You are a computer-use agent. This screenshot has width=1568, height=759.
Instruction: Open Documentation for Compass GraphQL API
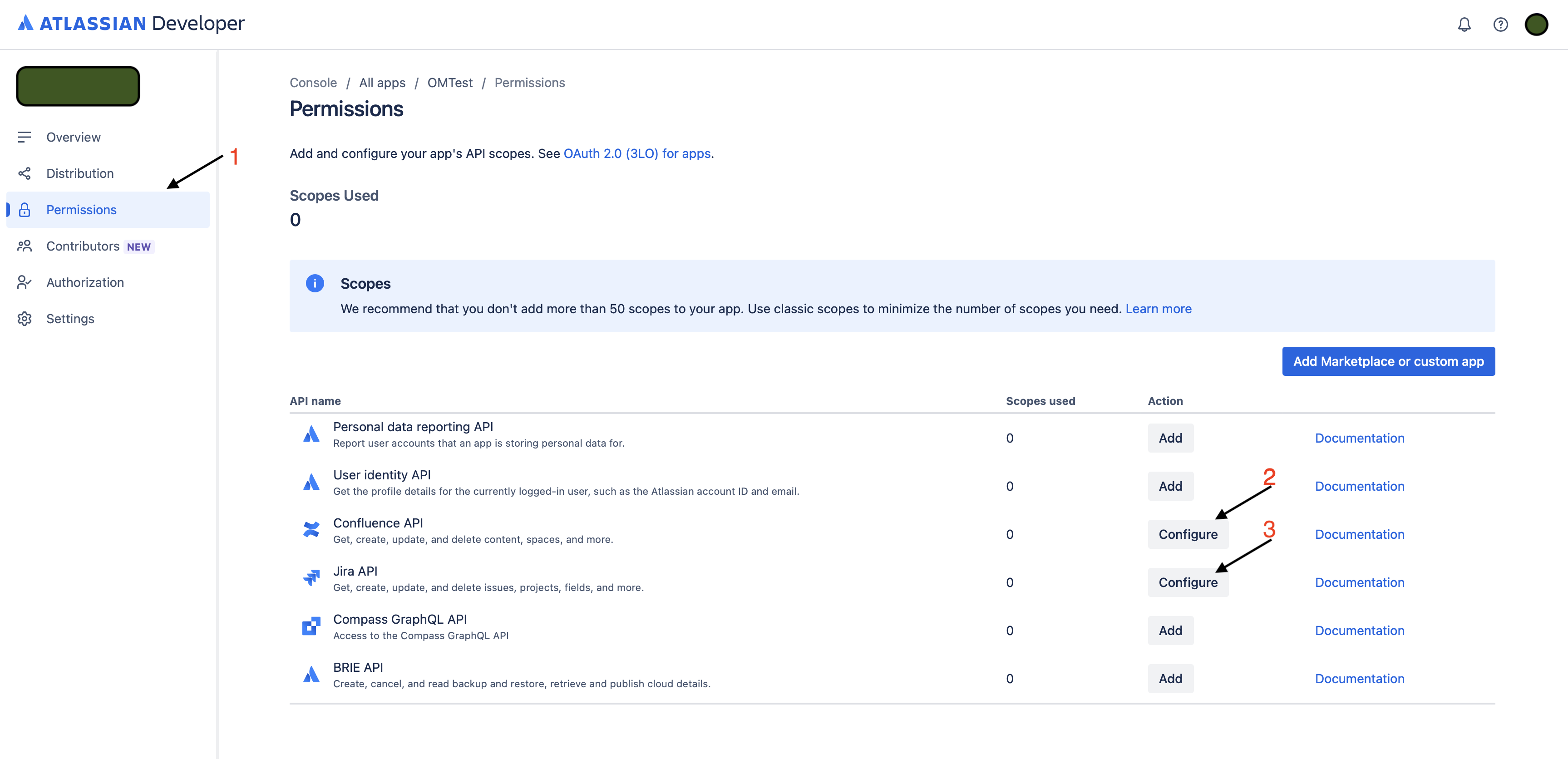[1359, 631]
